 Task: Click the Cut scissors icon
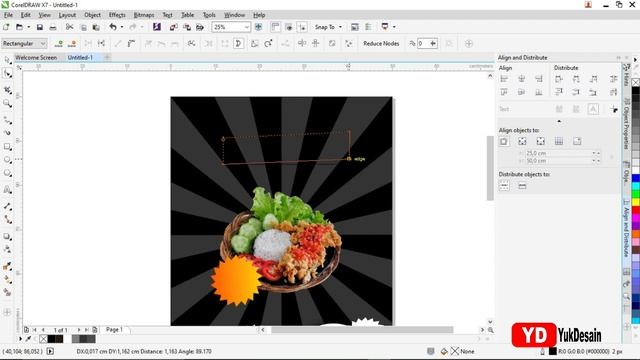click(69, 27)
